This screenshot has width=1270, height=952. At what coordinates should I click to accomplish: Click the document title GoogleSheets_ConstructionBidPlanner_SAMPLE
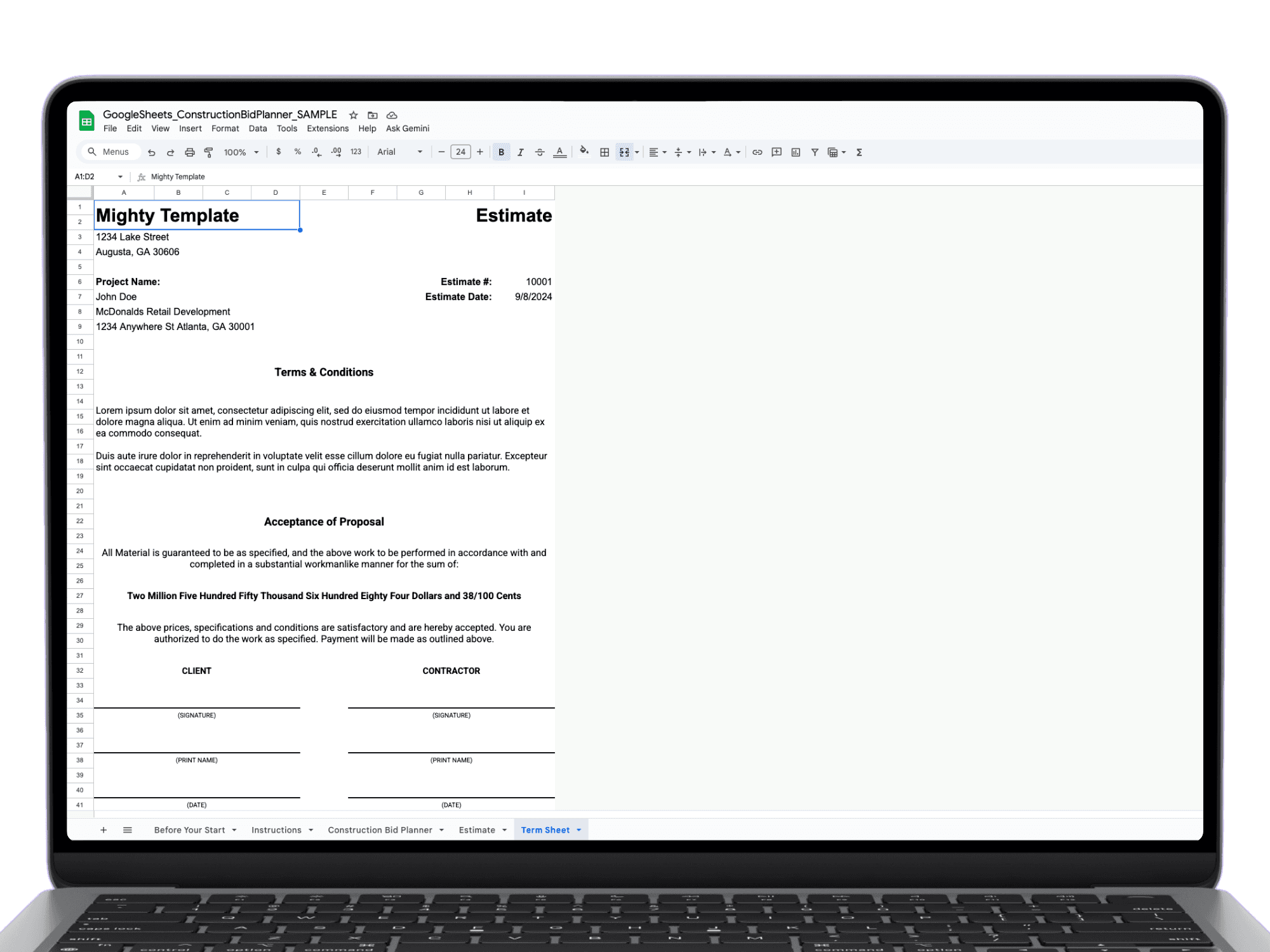click(220, 115)
